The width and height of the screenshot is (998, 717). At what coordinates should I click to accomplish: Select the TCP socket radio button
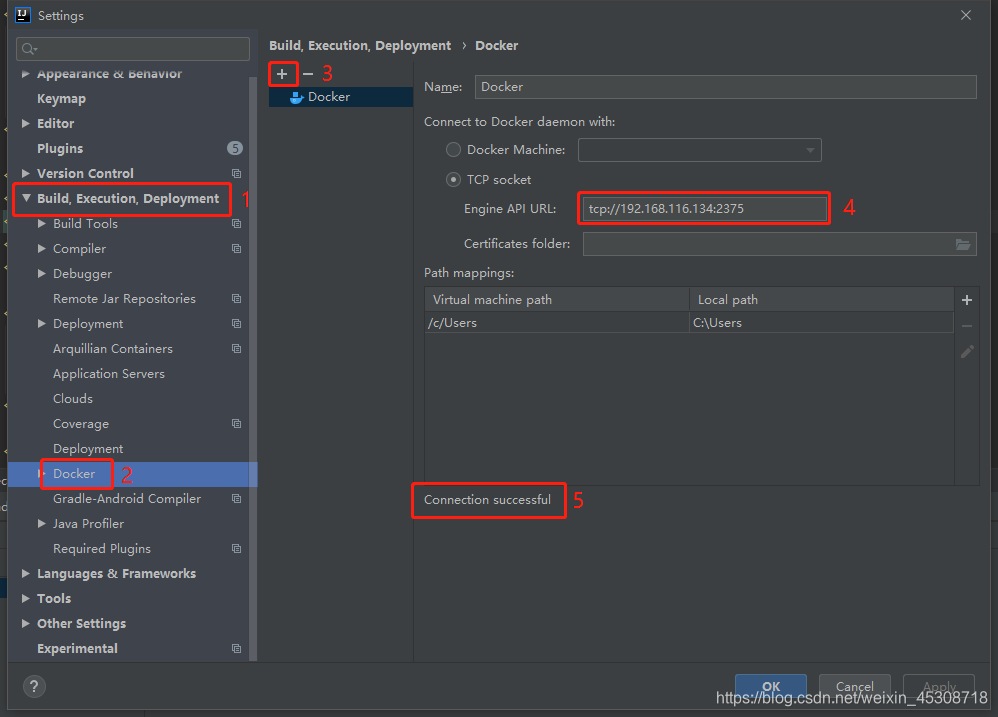[x=453, y=179]
